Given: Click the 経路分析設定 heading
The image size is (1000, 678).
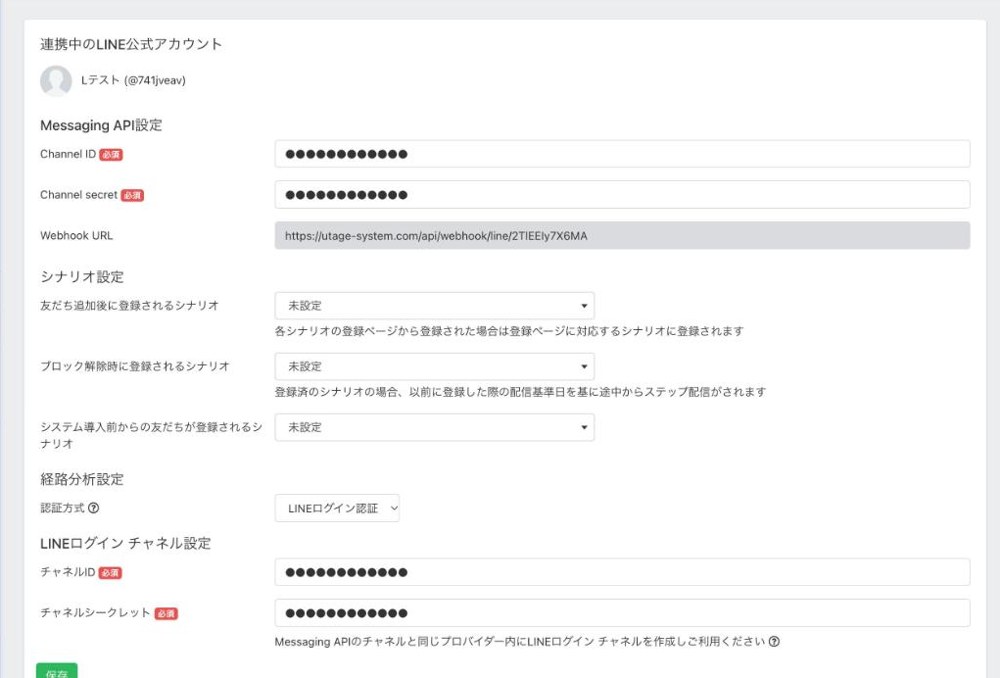Looking at the screenshot, I should [82, 480].
